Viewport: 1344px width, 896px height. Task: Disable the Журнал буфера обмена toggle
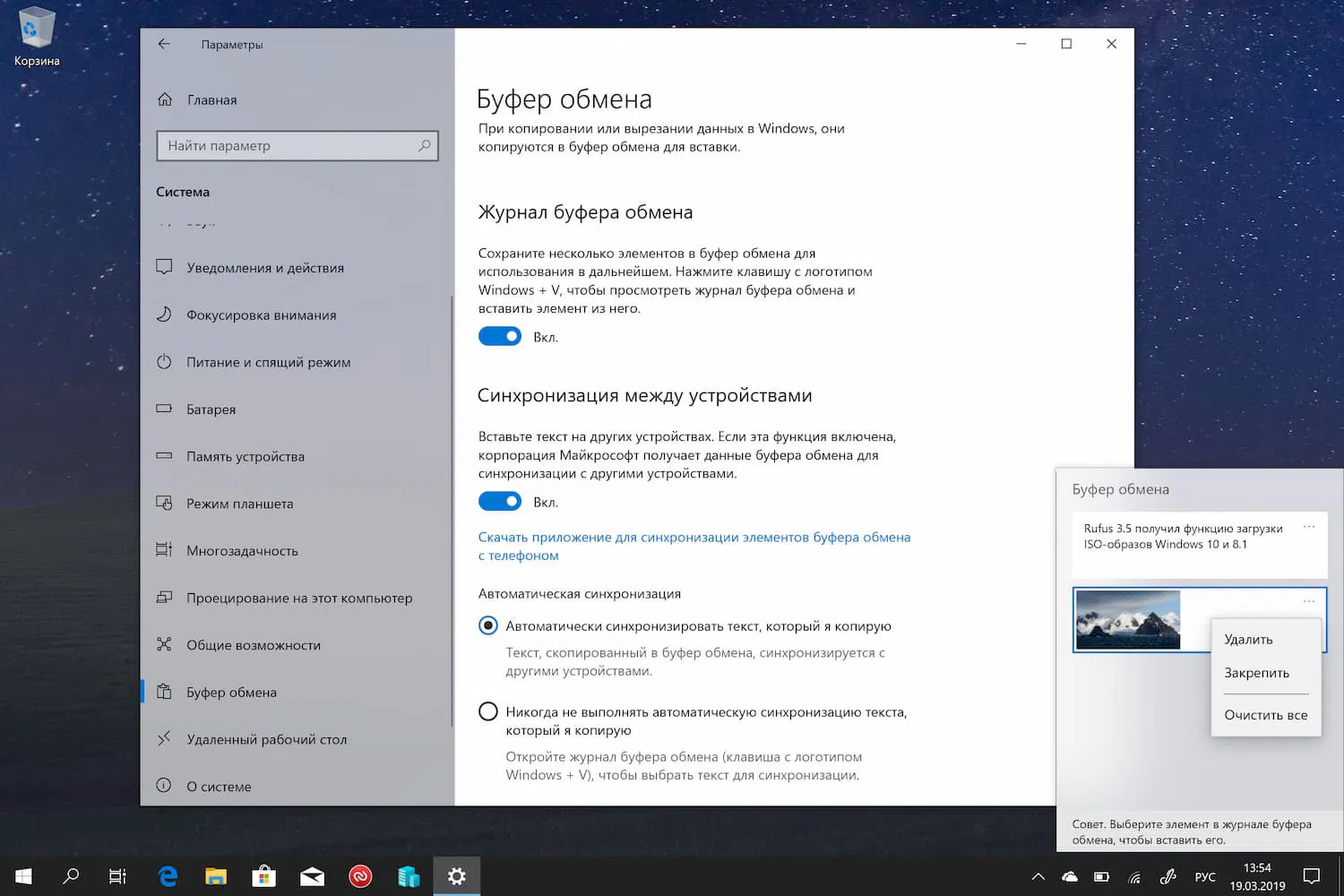point(499,336)
